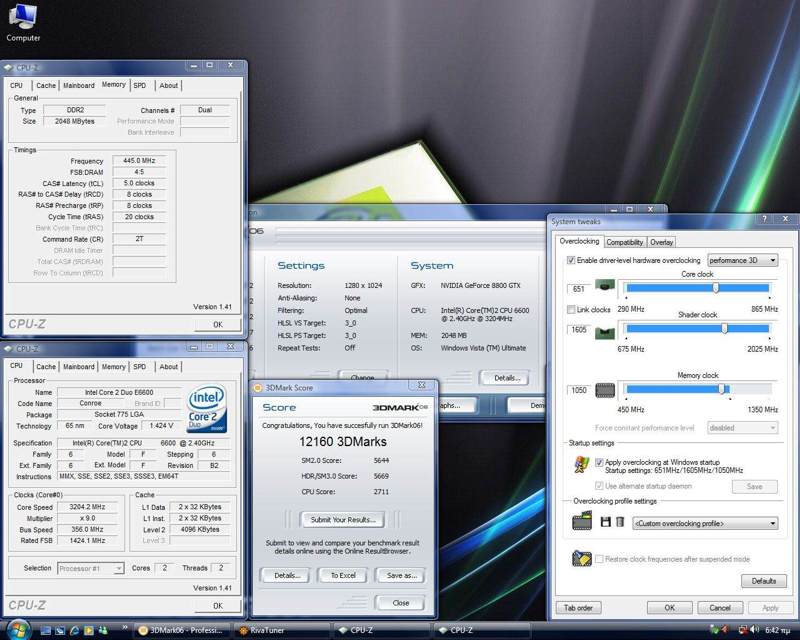This screenshot has width=800, height=640.
Task: Click the red arrow tray icon
Action: pyautogui.click(x=725, y=630)
